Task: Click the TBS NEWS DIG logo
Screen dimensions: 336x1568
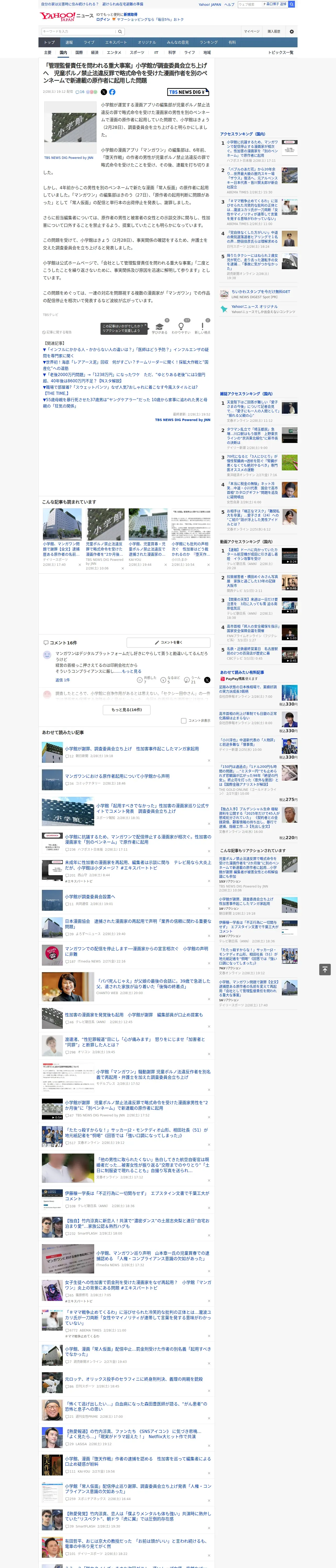Action: pyautogui.click(x=188, y=92)
